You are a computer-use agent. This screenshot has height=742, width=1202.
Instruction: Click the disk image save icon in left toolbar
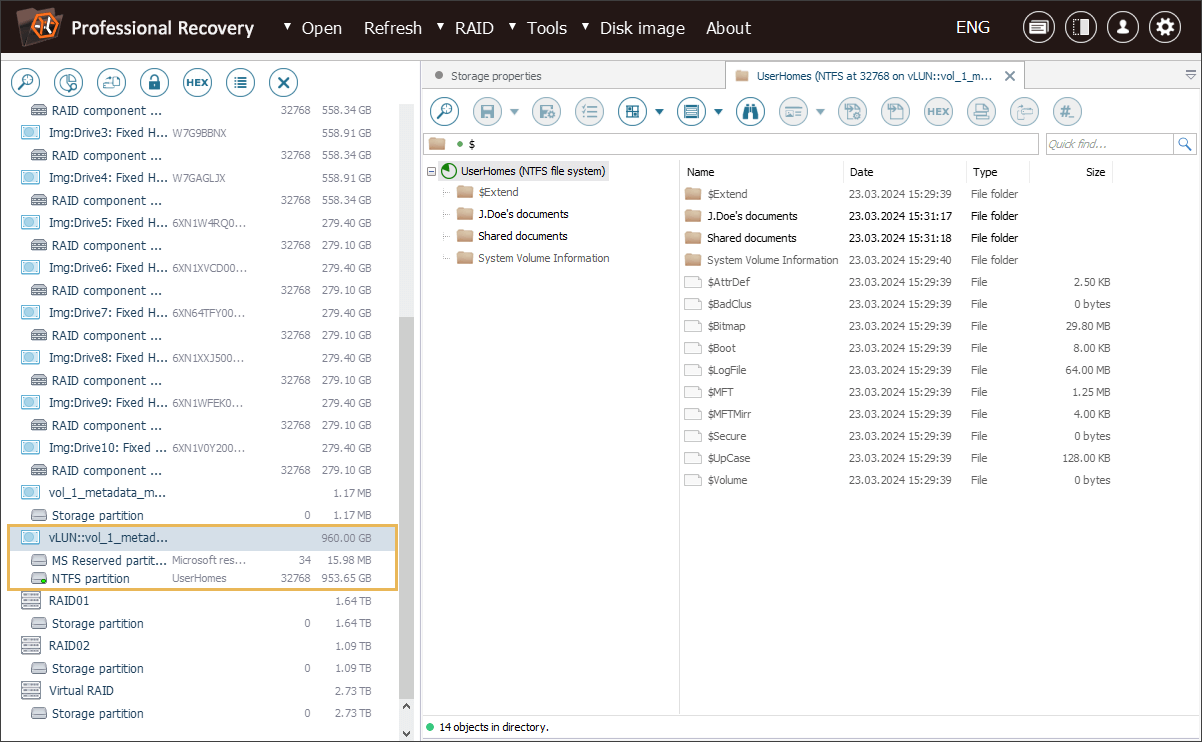pyautogui.click(x=111, y=82)
